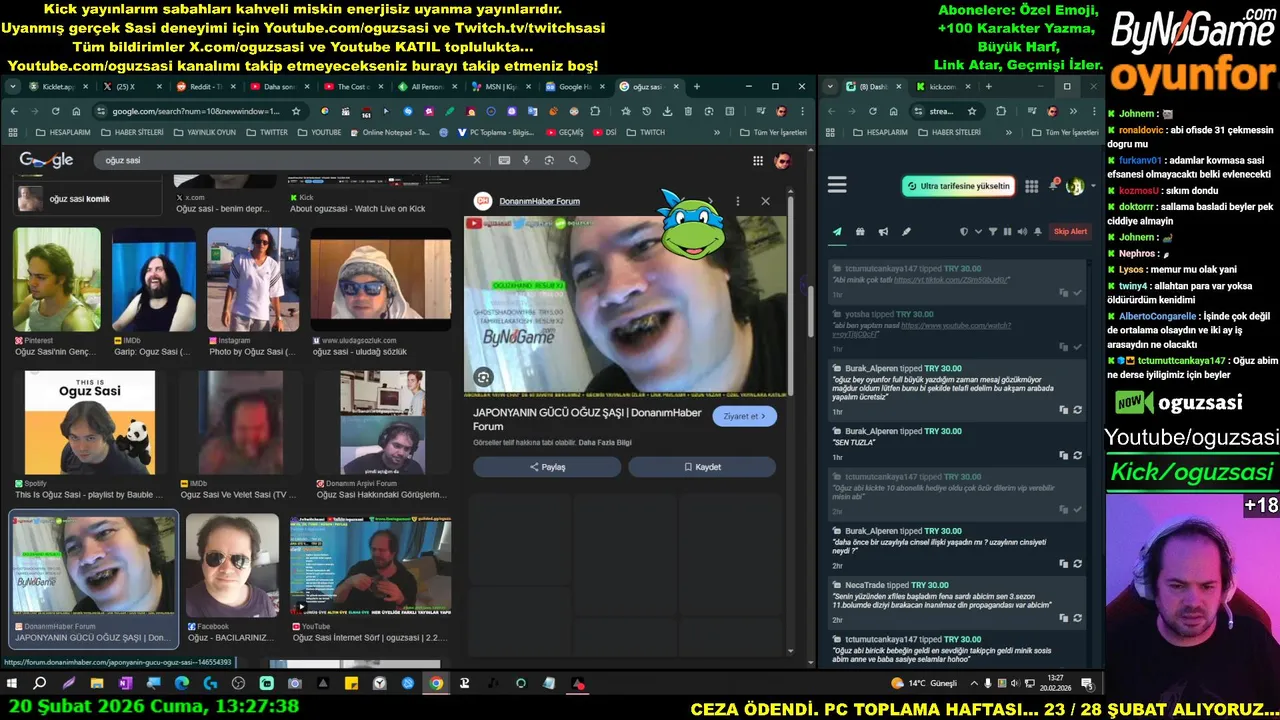Open File Explorer from the taskbar
Screen dimensions: 1280x720
click(x=97, y=684)
